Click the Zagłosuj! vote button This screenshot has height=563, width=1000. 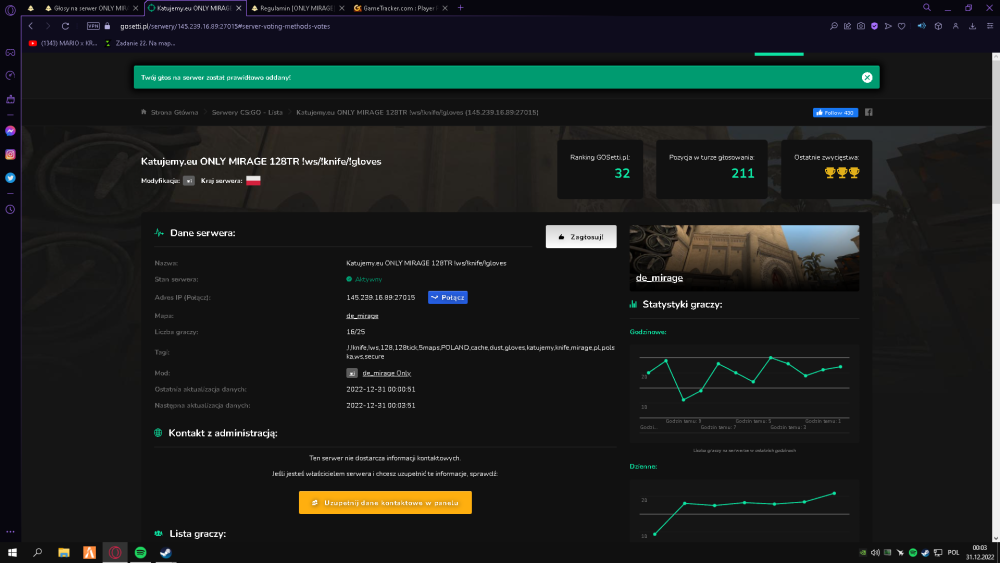click(x=581, y=237)
